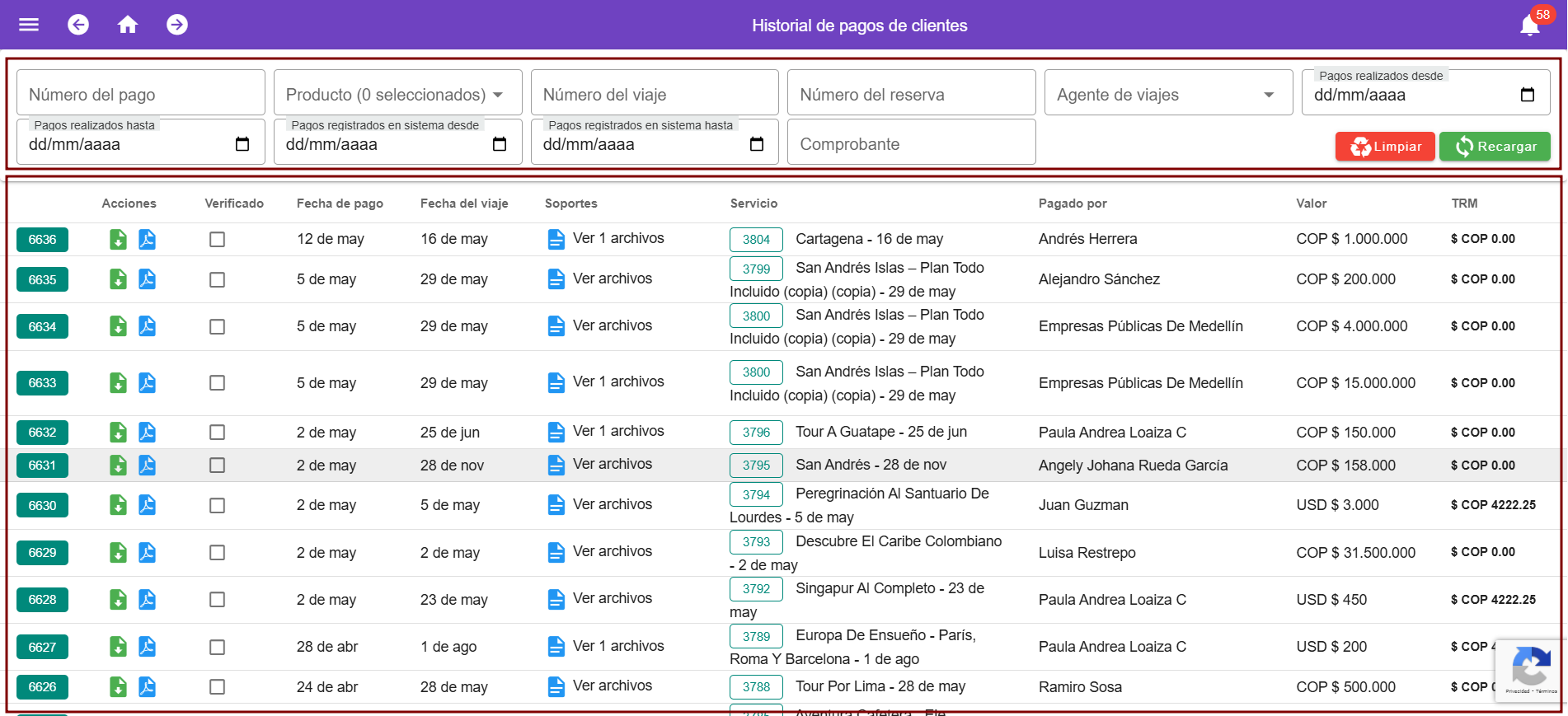Tick verified checkbox for payment 6636

(217, 240)
